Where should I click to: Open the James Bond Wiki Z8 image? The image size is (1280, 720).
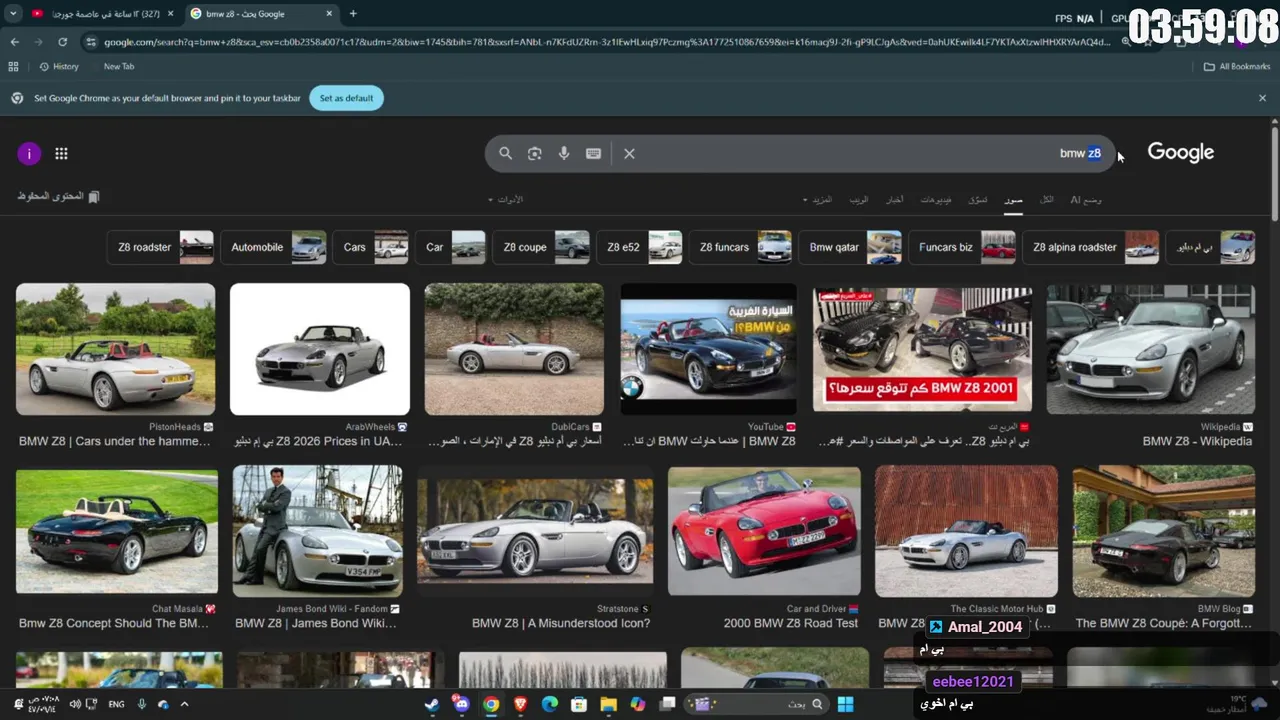coord(318,531)
